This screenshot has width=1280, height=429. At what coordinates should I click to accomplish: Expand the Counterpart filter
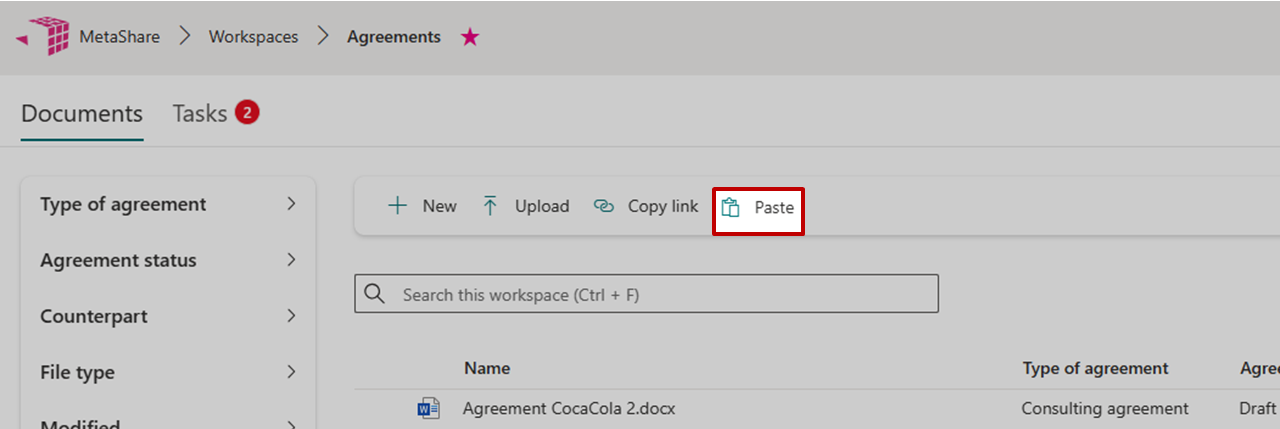[291, 316]
